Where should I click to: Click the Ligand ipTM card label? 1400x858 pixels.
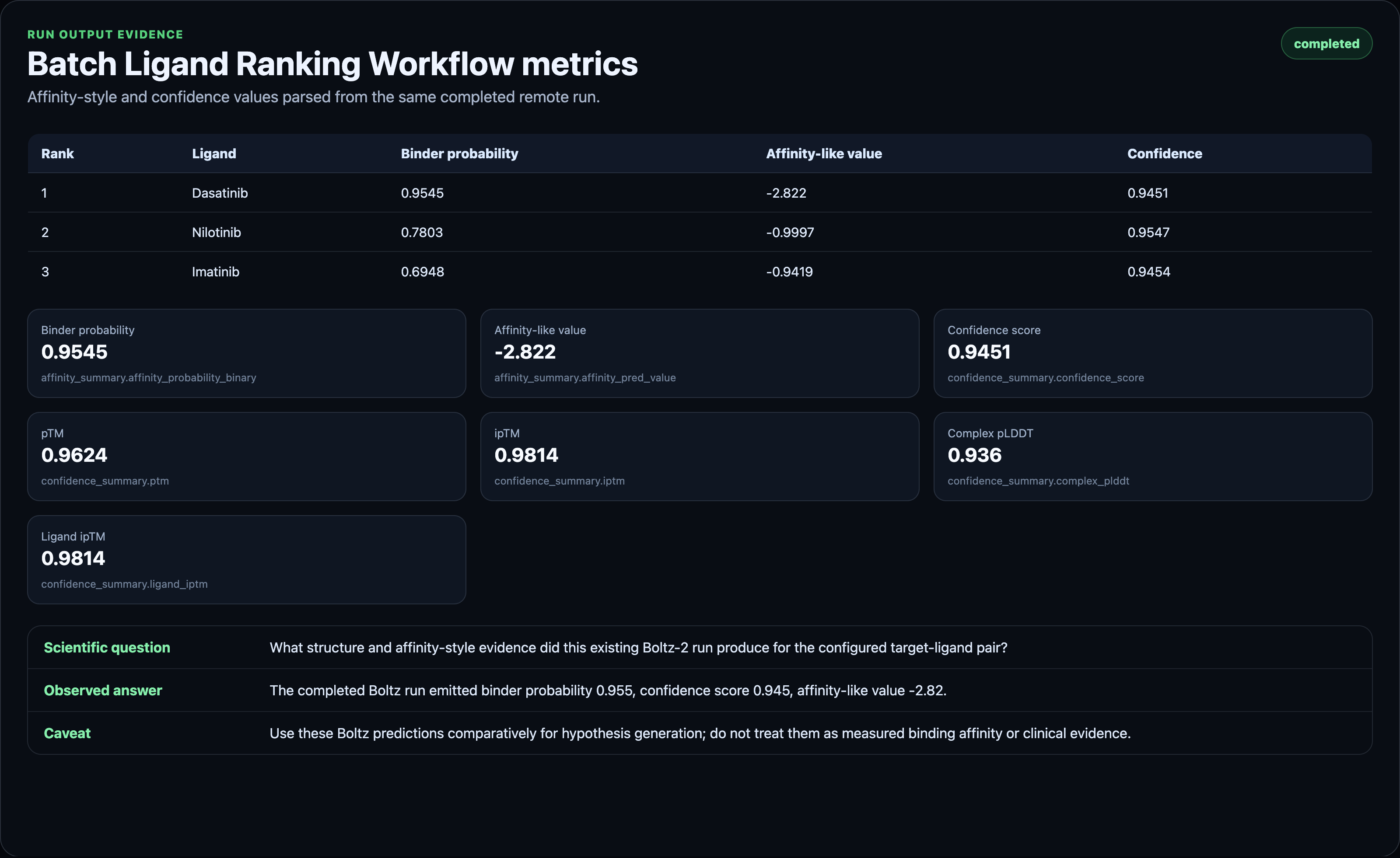tap(73, 537)
